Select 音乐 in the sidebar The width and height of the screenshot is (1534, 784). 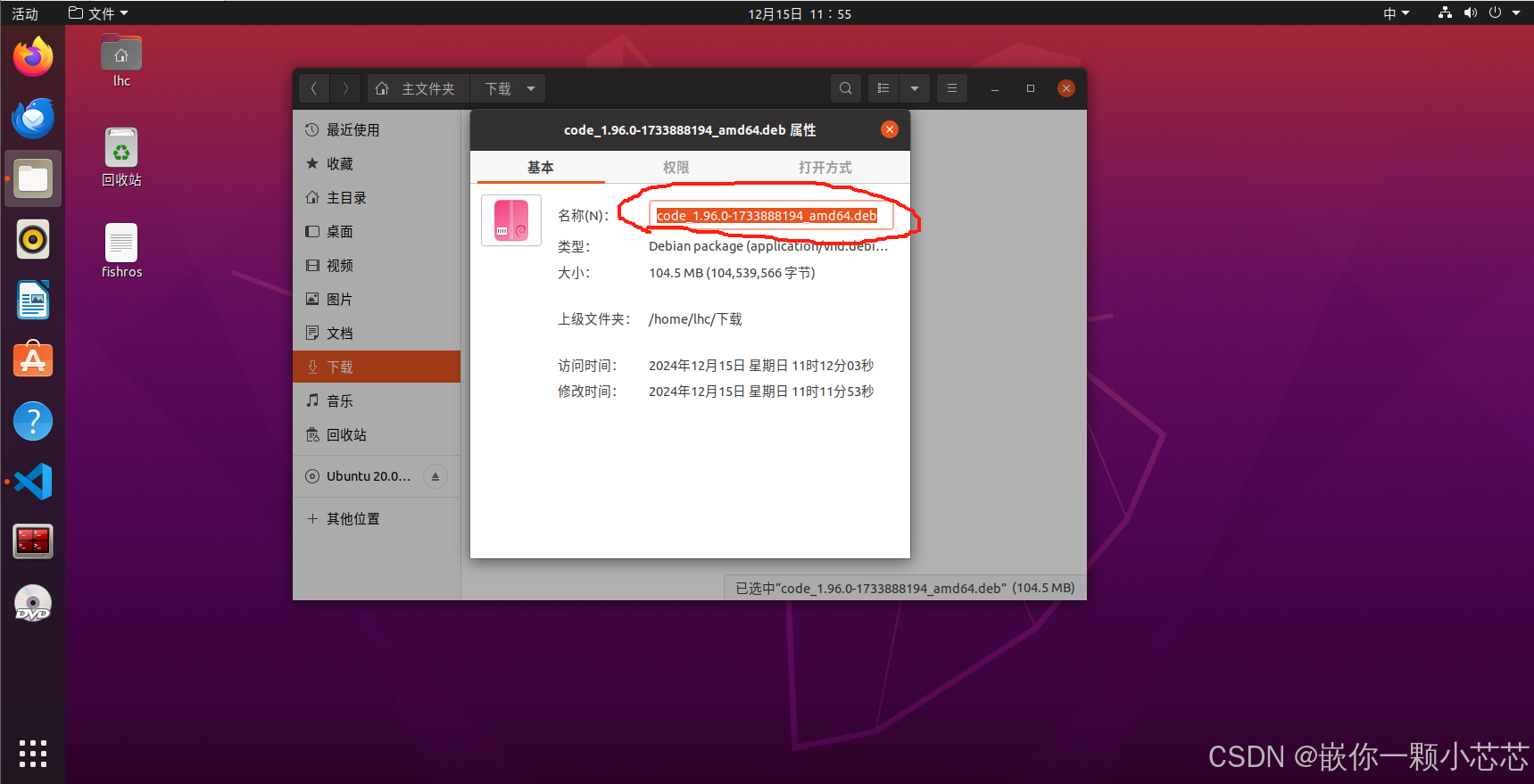377,401
